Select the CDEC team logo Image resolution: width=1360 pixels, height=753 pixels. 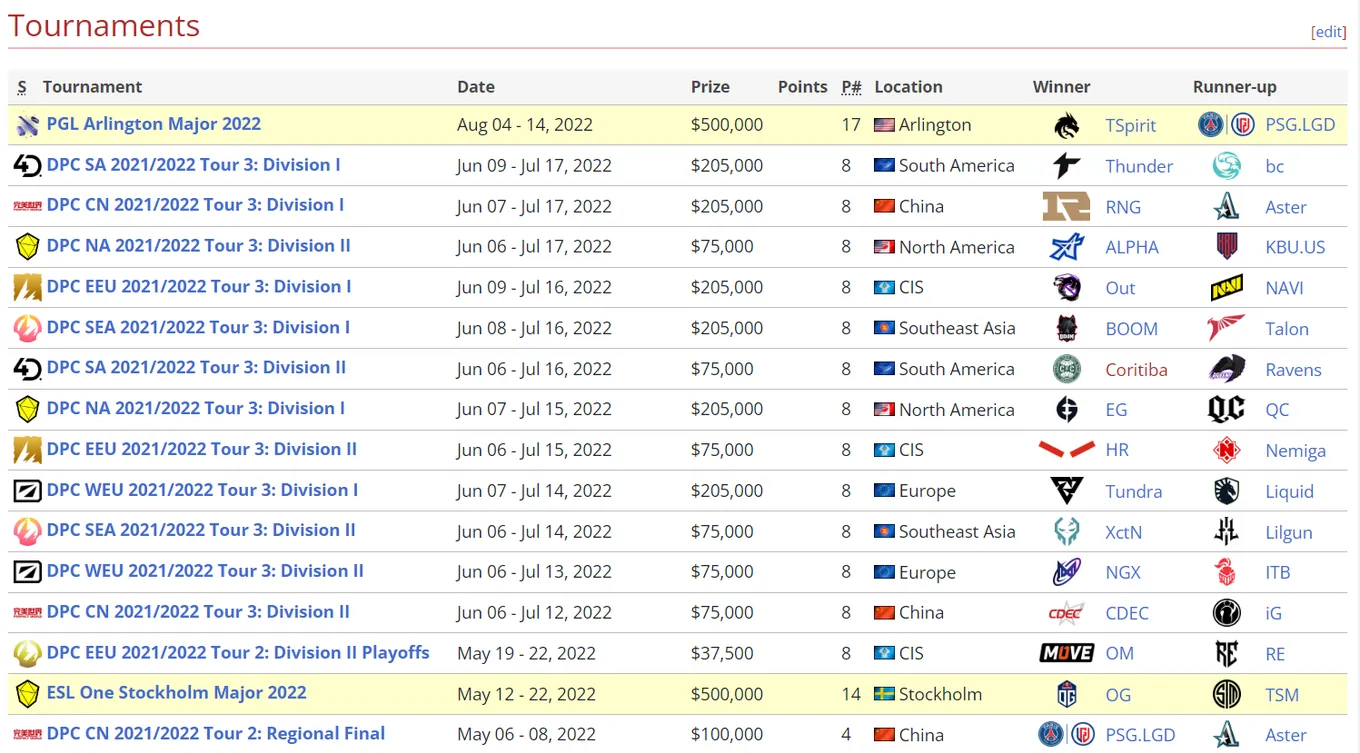point(1066,613)
